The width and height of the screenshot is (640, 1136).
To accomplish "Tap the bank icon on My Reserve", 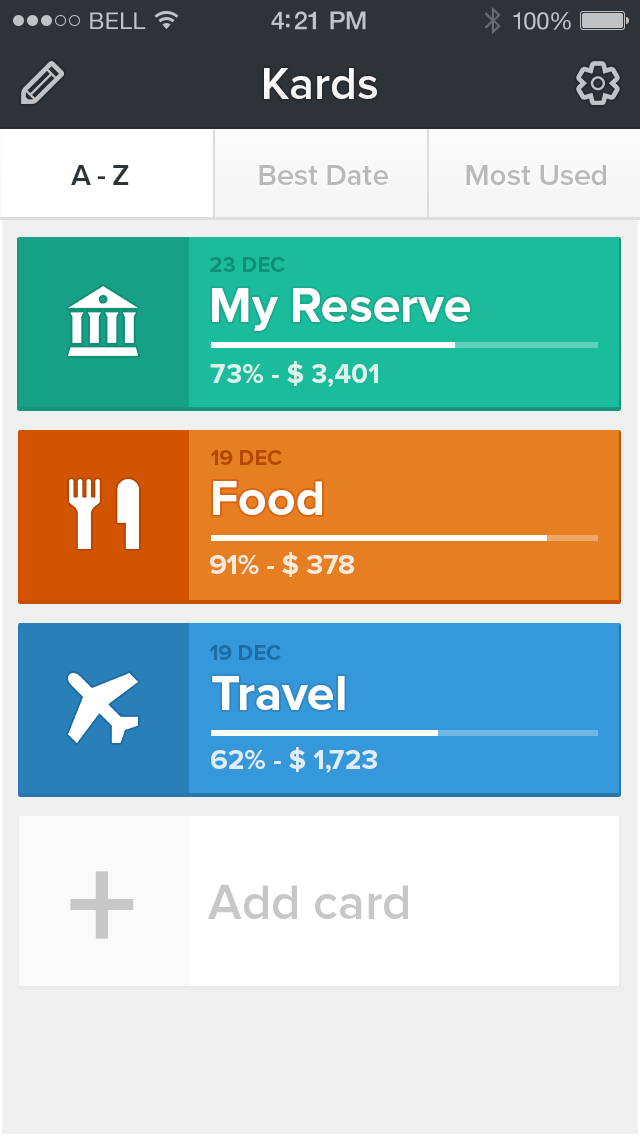I will [103, 322].
